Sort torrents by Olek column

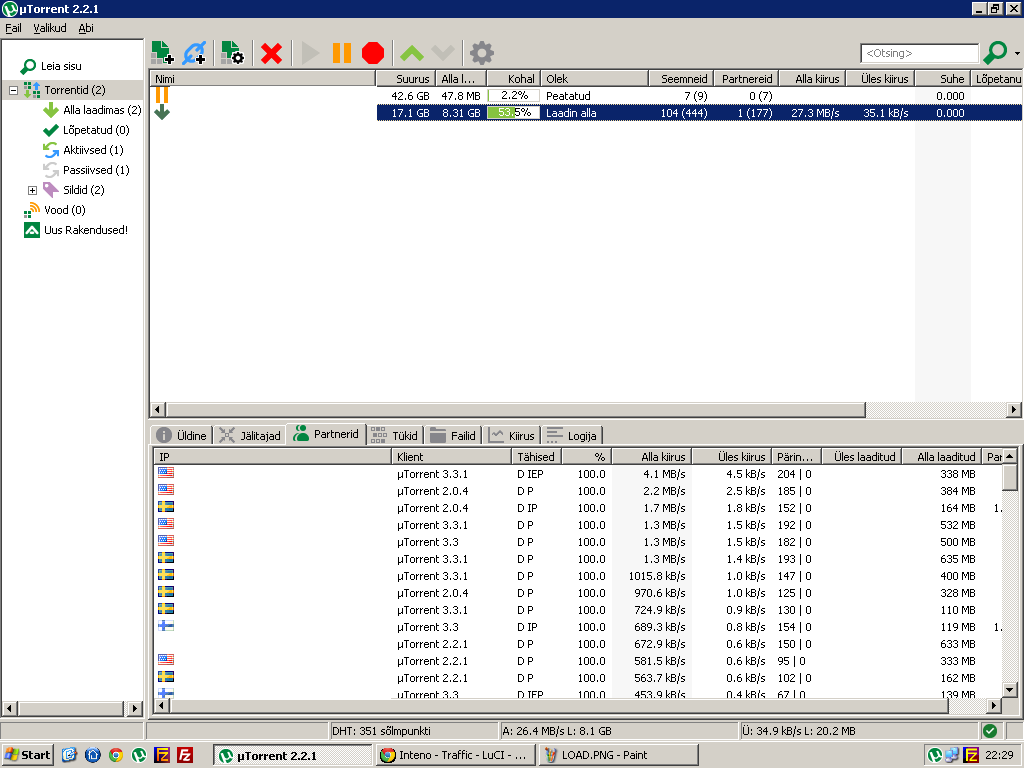(594, 78)
